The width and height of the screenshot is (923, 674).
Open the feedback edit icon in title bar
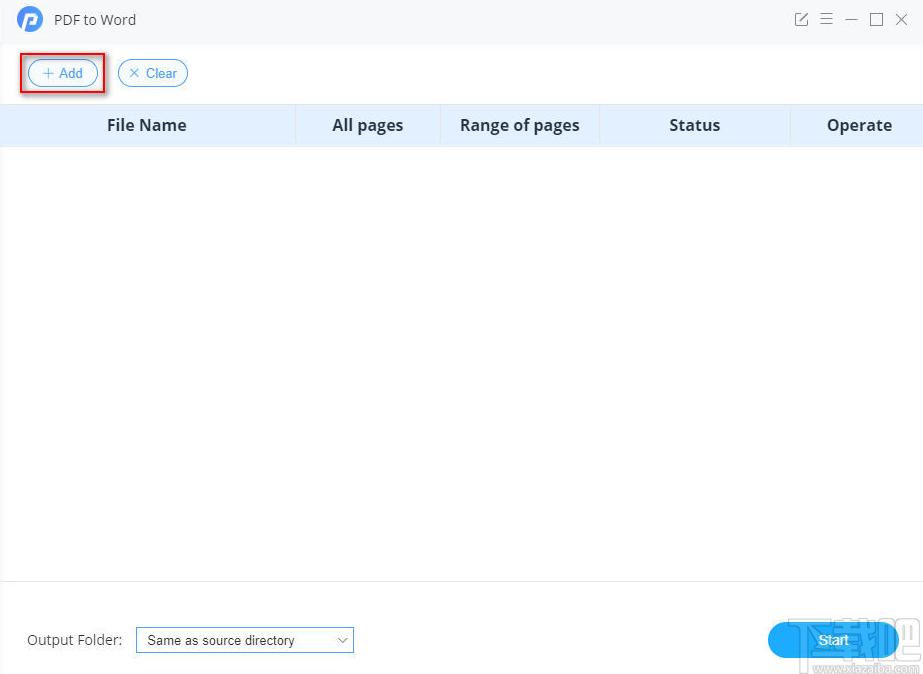point(801,19)
